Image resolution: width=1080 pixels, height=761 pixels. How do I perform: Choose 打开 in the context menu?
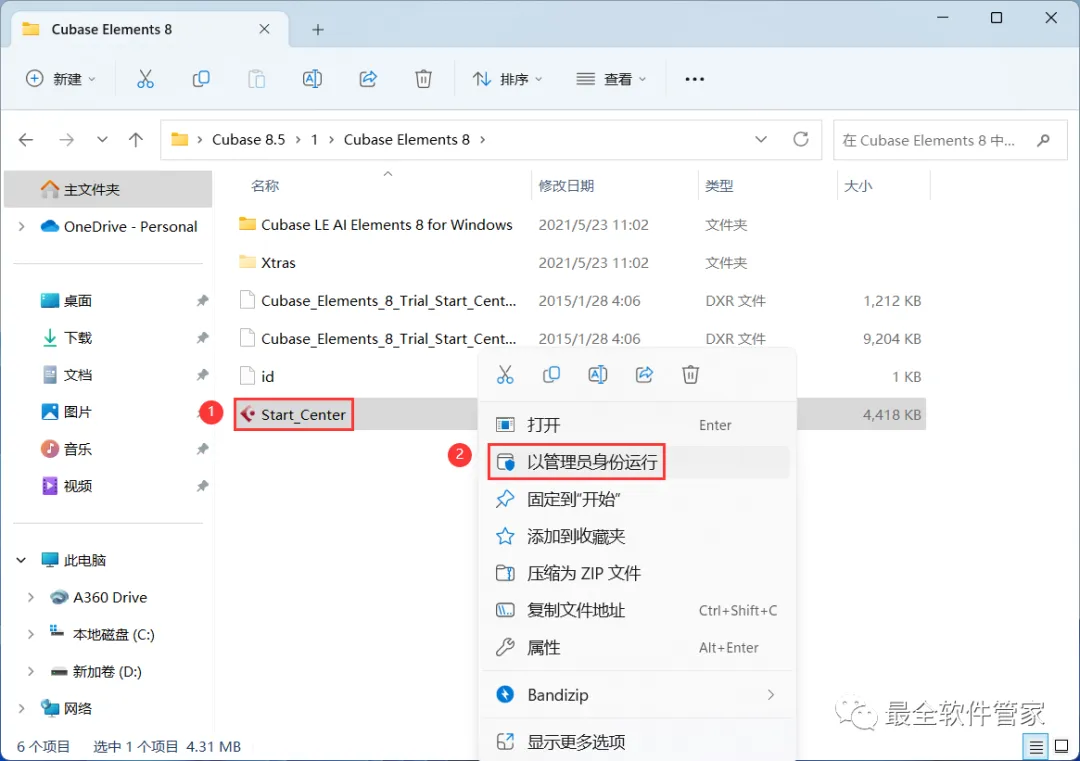pyautogui.click(x=638, y=425)
